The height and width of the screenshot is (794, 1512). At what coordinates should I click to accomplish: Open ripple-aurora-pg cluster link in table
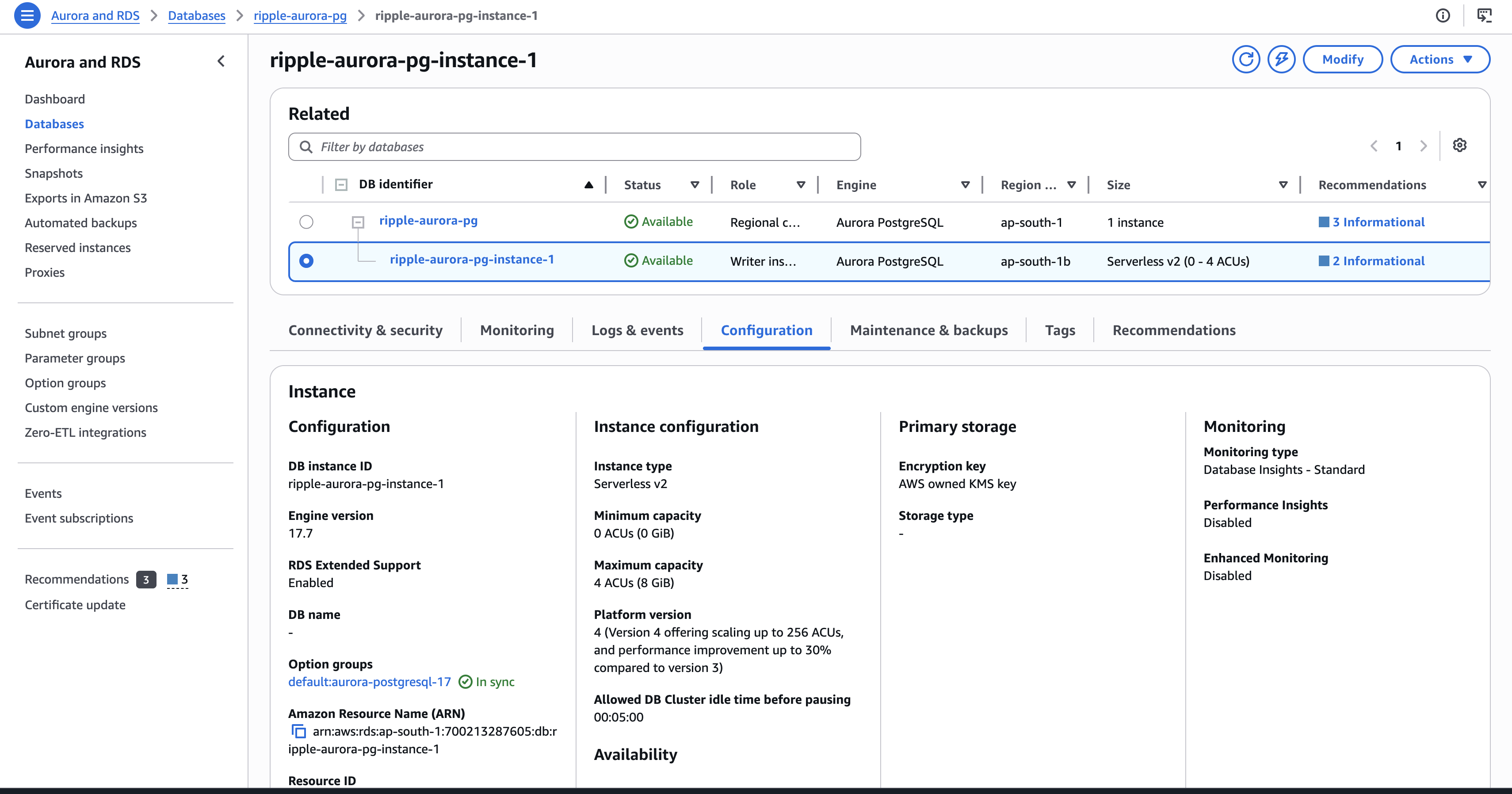428,221
